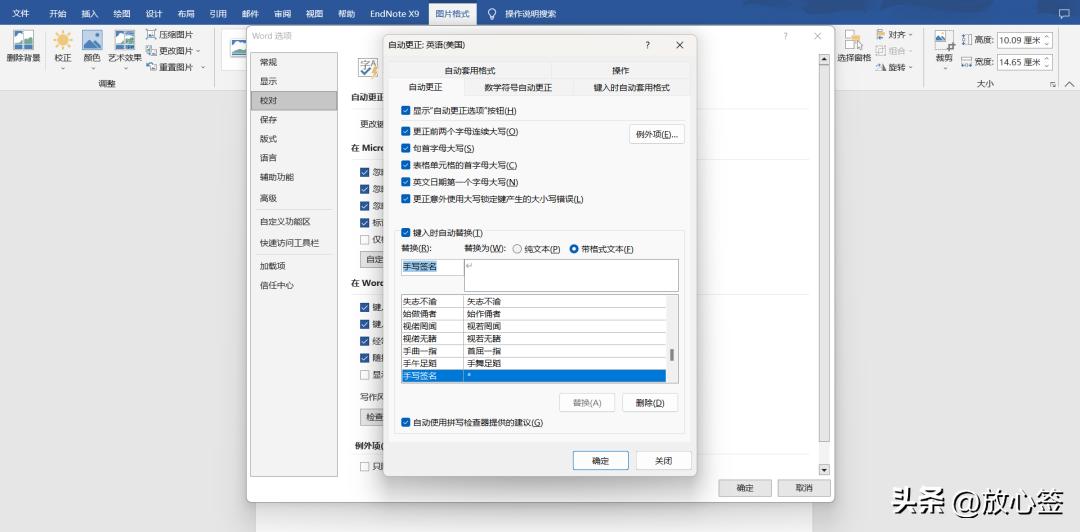1080x532 pixels.
Task: Expand the 校正 dropdown arrow
Action: pos(63,68)
